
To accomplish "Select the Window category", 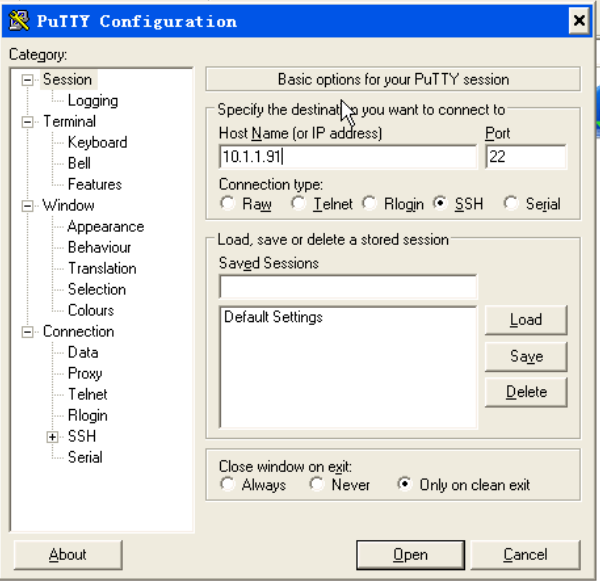I will pos(68,205).
